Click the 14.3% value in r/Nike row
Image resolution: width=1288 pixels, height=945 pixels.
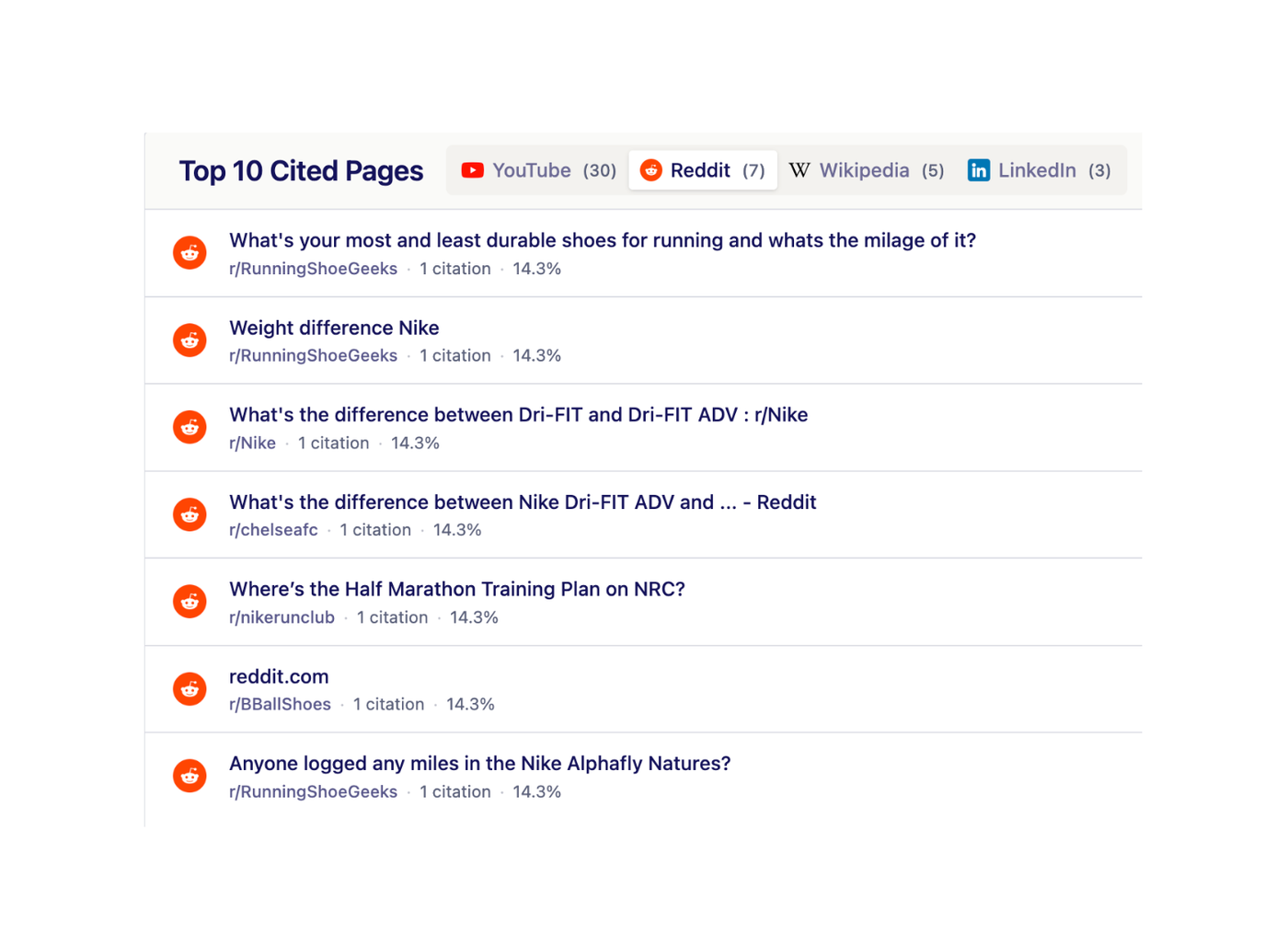click(415, 443)
